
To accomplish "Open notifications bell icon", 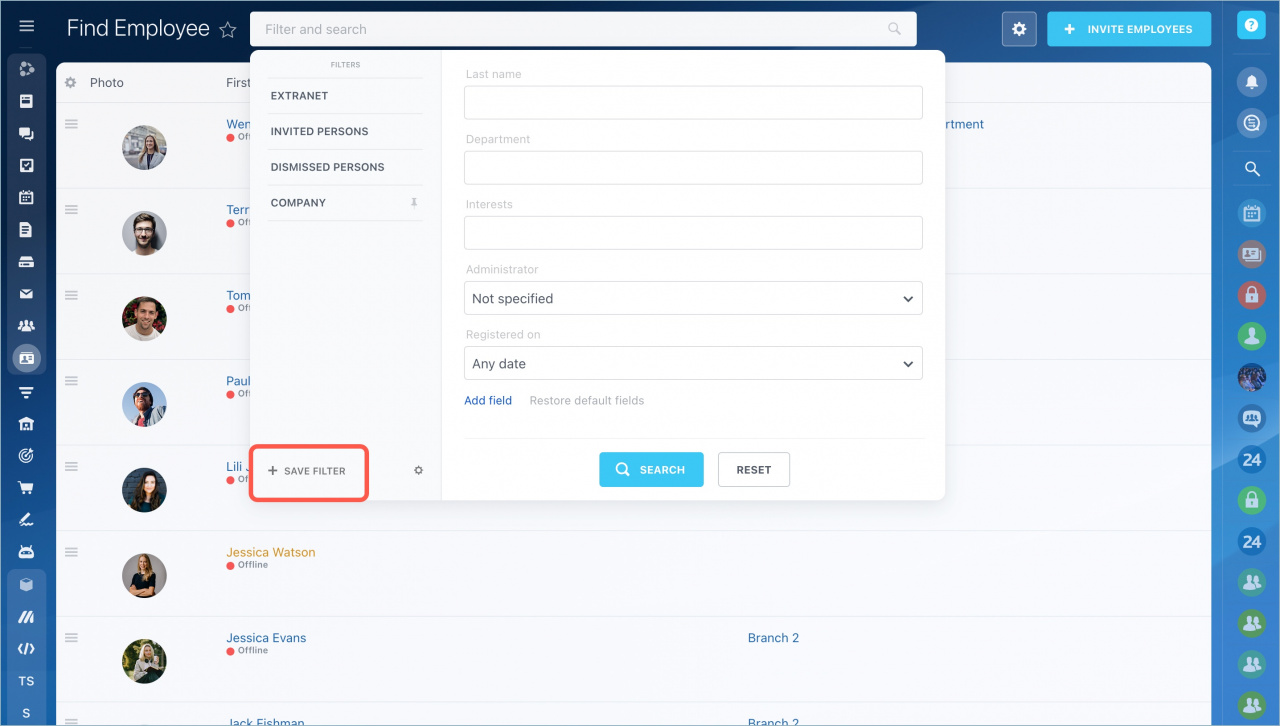I will [1251, 80].
